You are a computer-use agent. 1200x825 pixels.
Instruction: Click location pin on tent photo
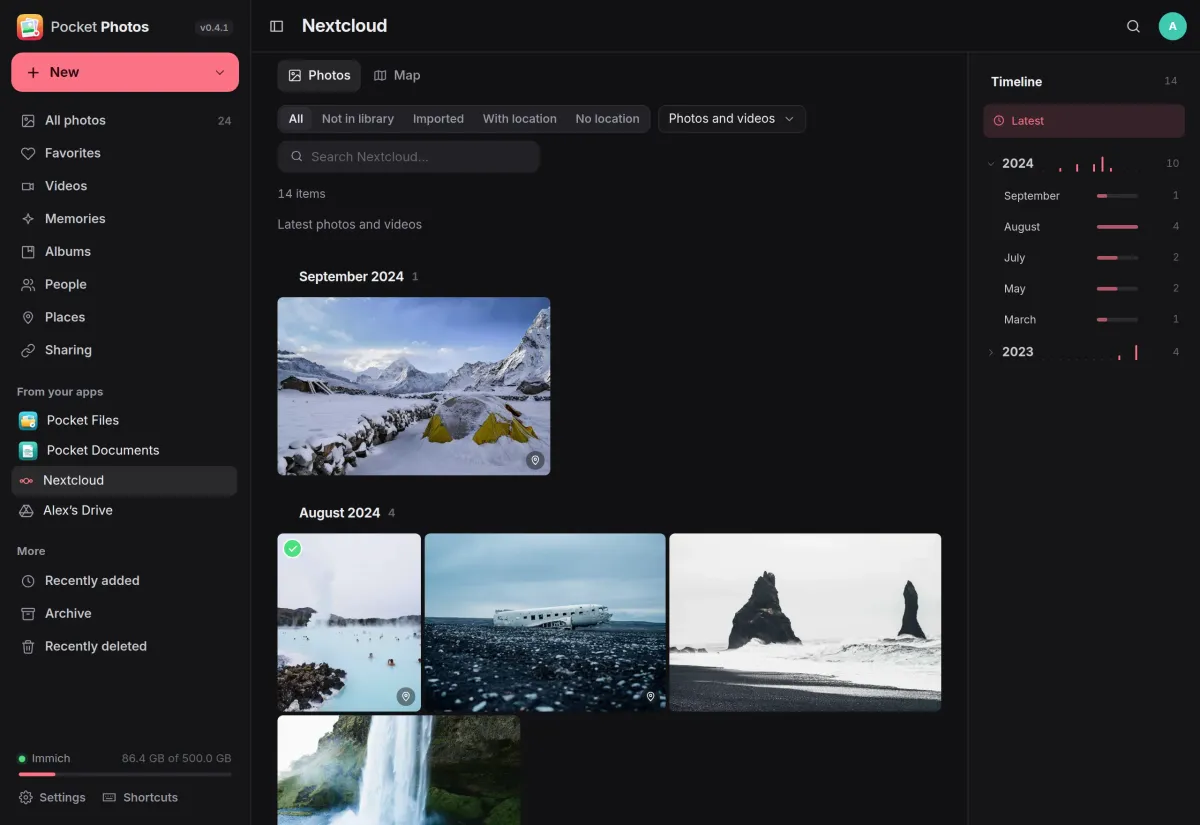pyautogui.click(x=535, y=460)
